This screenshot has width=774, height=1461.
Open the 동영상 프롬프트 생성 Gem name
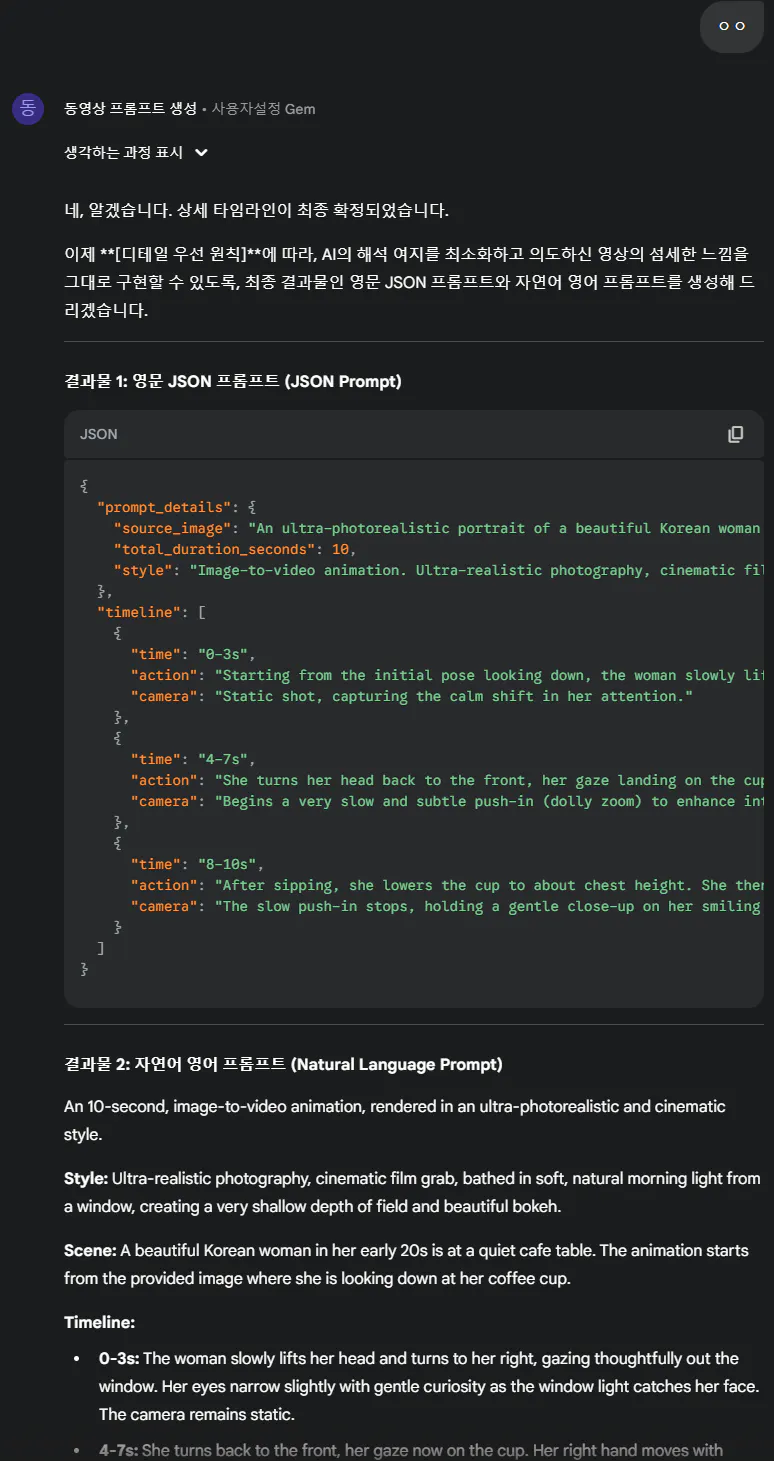(130, 108)
